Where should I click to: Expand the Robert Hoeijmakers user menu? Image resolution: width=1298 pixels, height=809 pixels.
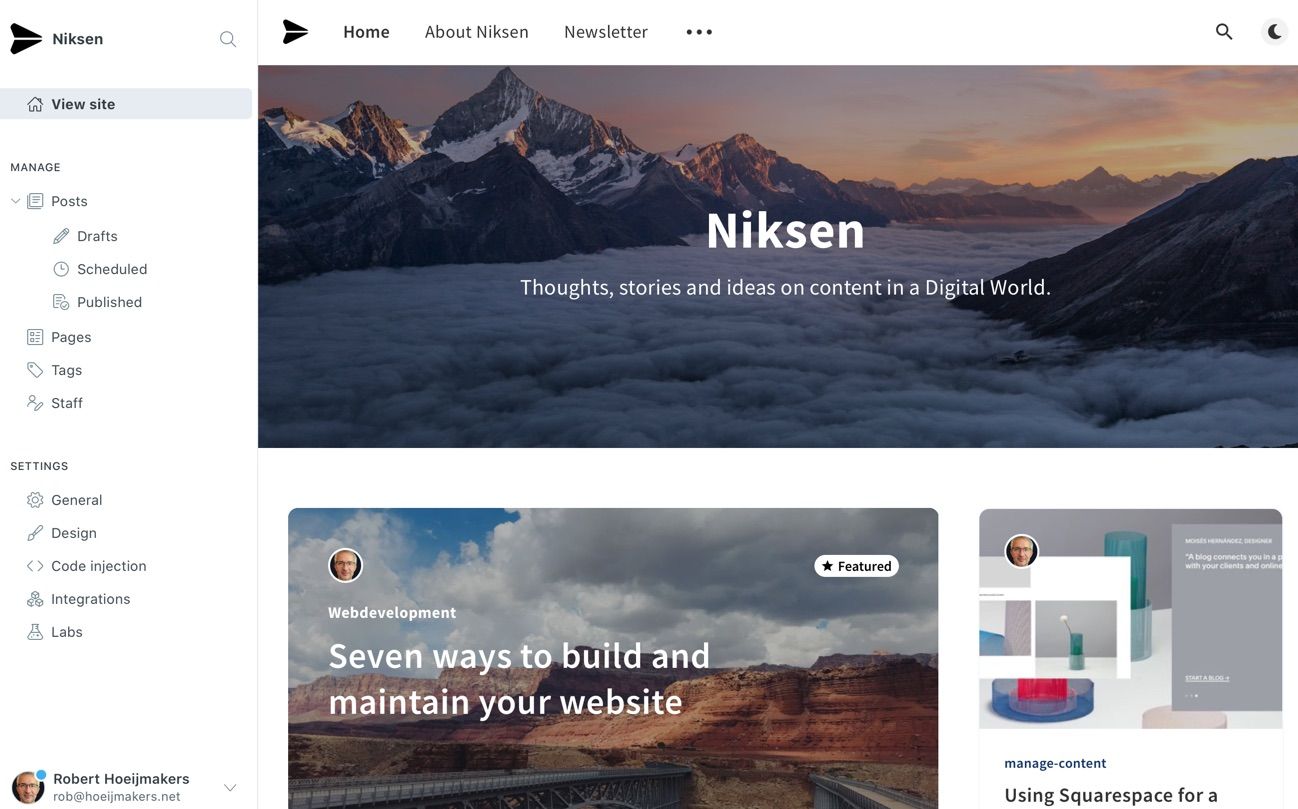click(x=229, y=788)
